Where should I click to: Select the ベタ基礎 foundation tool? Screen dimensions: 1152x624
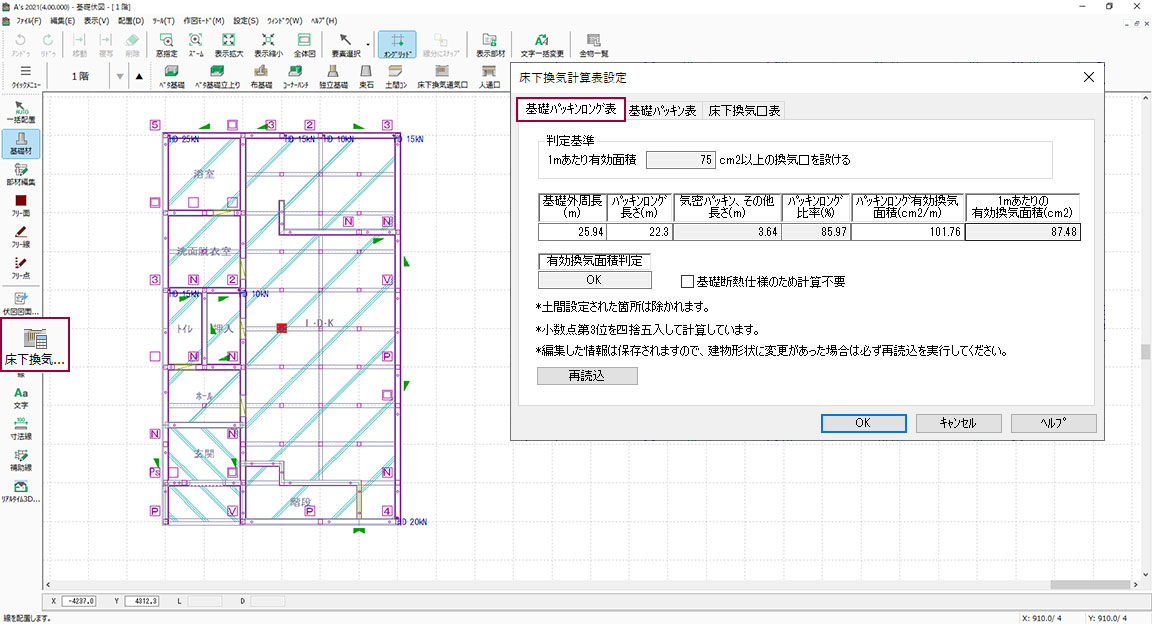pos(171,76)
